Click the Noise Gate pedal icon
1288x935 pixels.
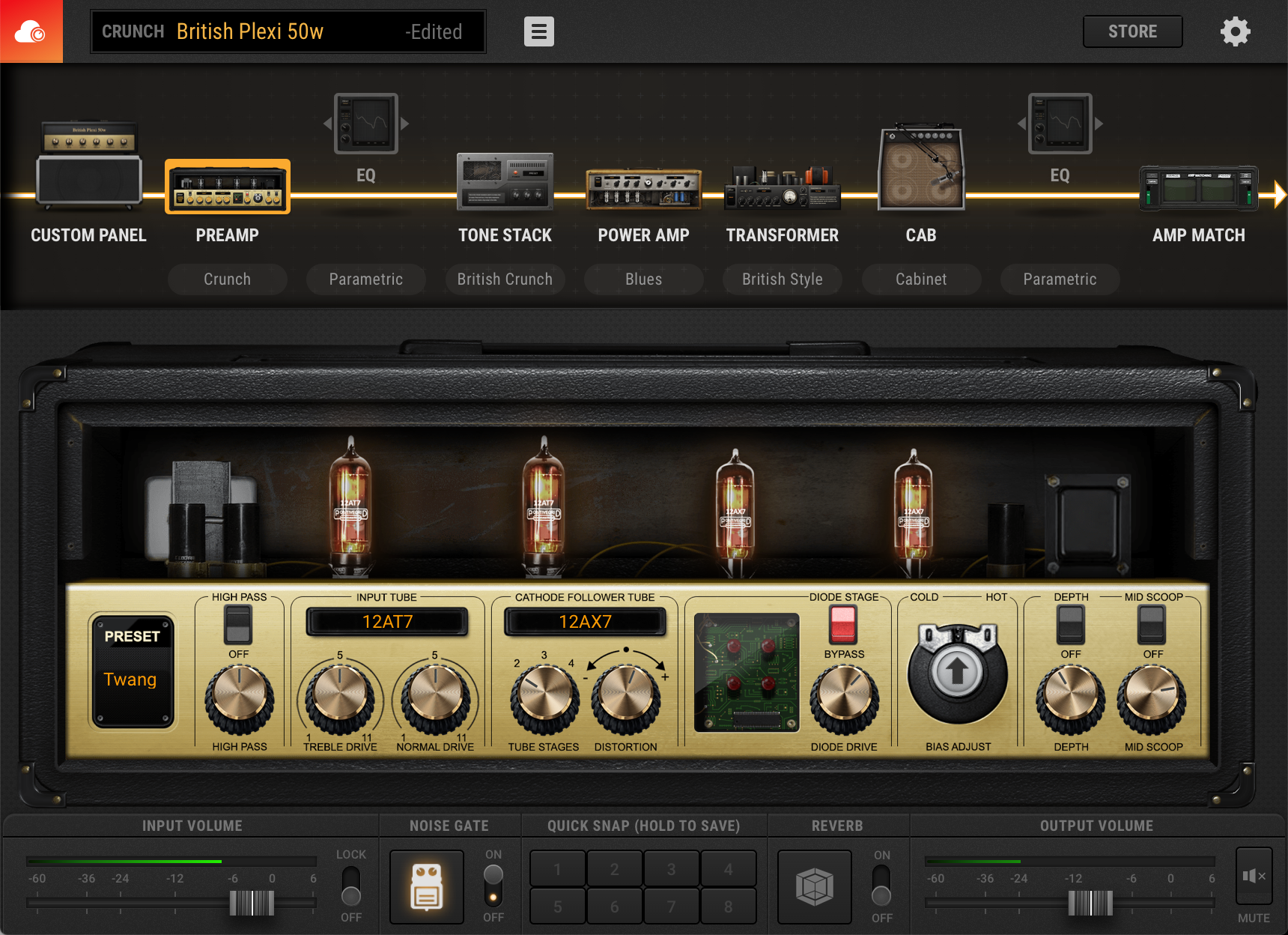tap(426, 886)
